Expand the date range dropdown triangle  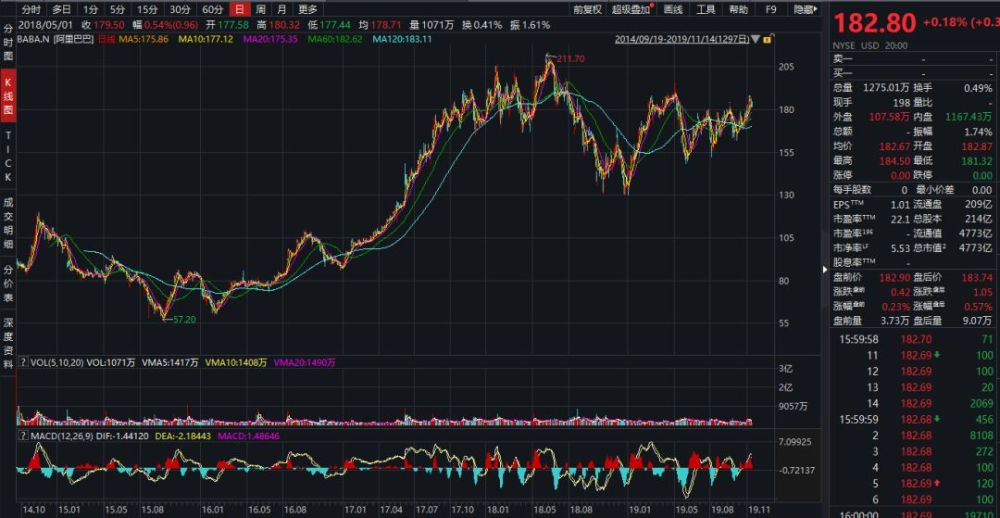coord(756,39)
